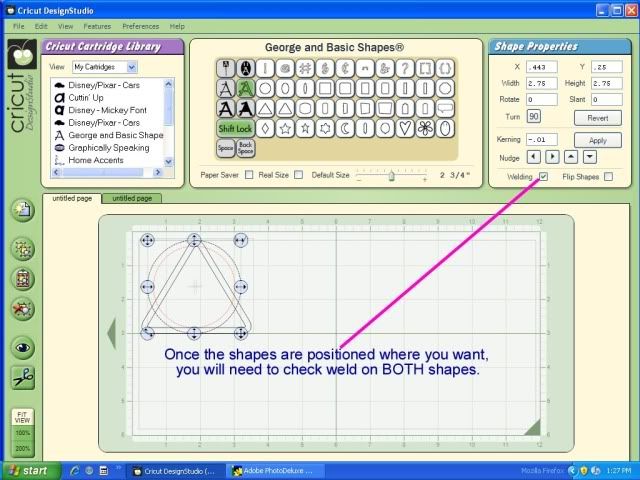Open the View menu

pyautogui.click(x=65, y=26)
